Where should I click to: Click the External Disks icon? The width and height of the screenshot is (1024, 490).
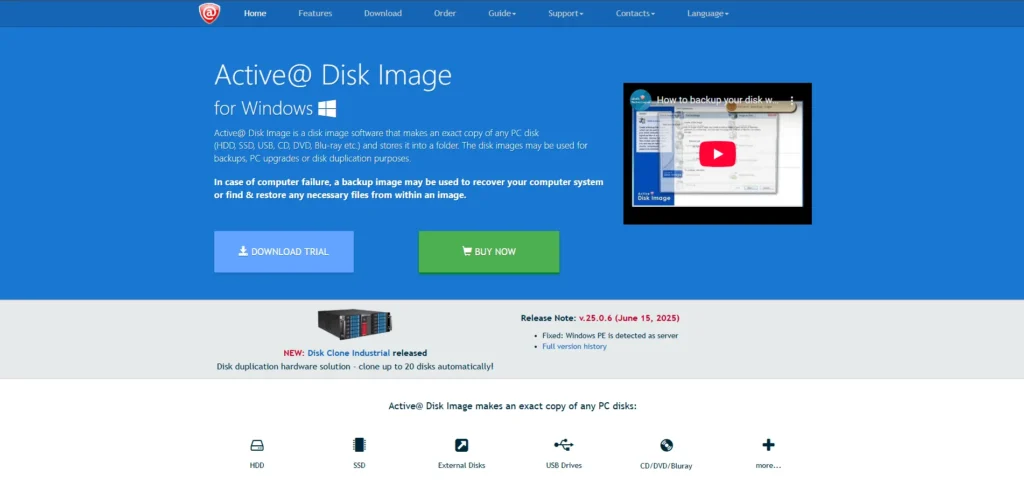click(461, 445)
